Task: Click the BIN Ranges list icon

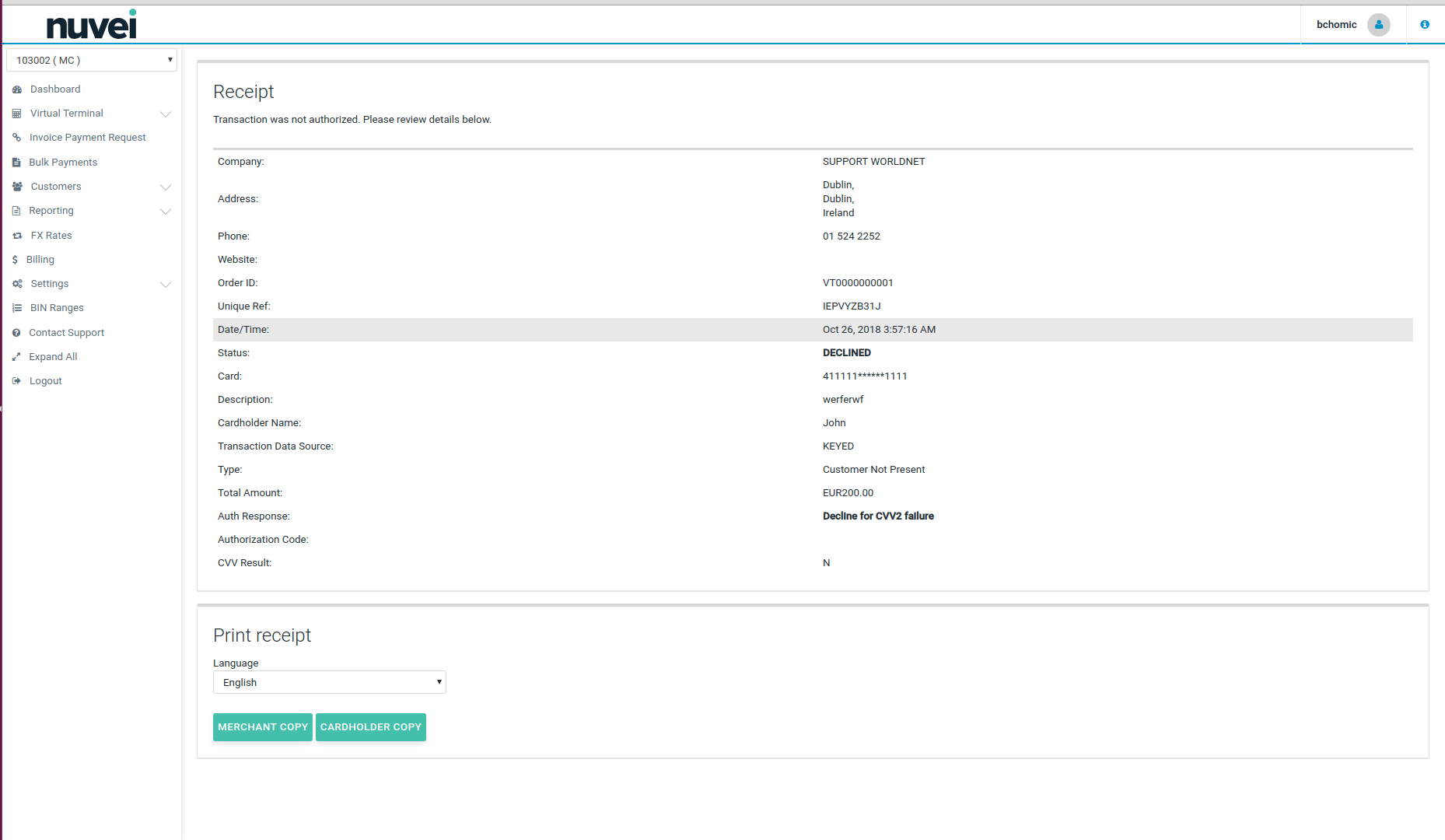Action: [x=17, y=308]
